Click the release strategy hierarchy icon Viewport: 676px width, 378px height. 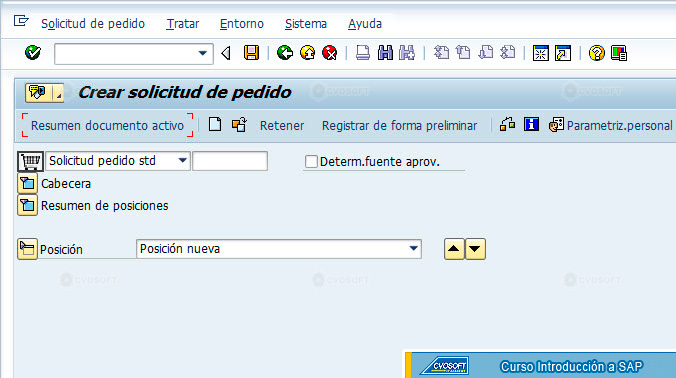(x=507, y=125)
